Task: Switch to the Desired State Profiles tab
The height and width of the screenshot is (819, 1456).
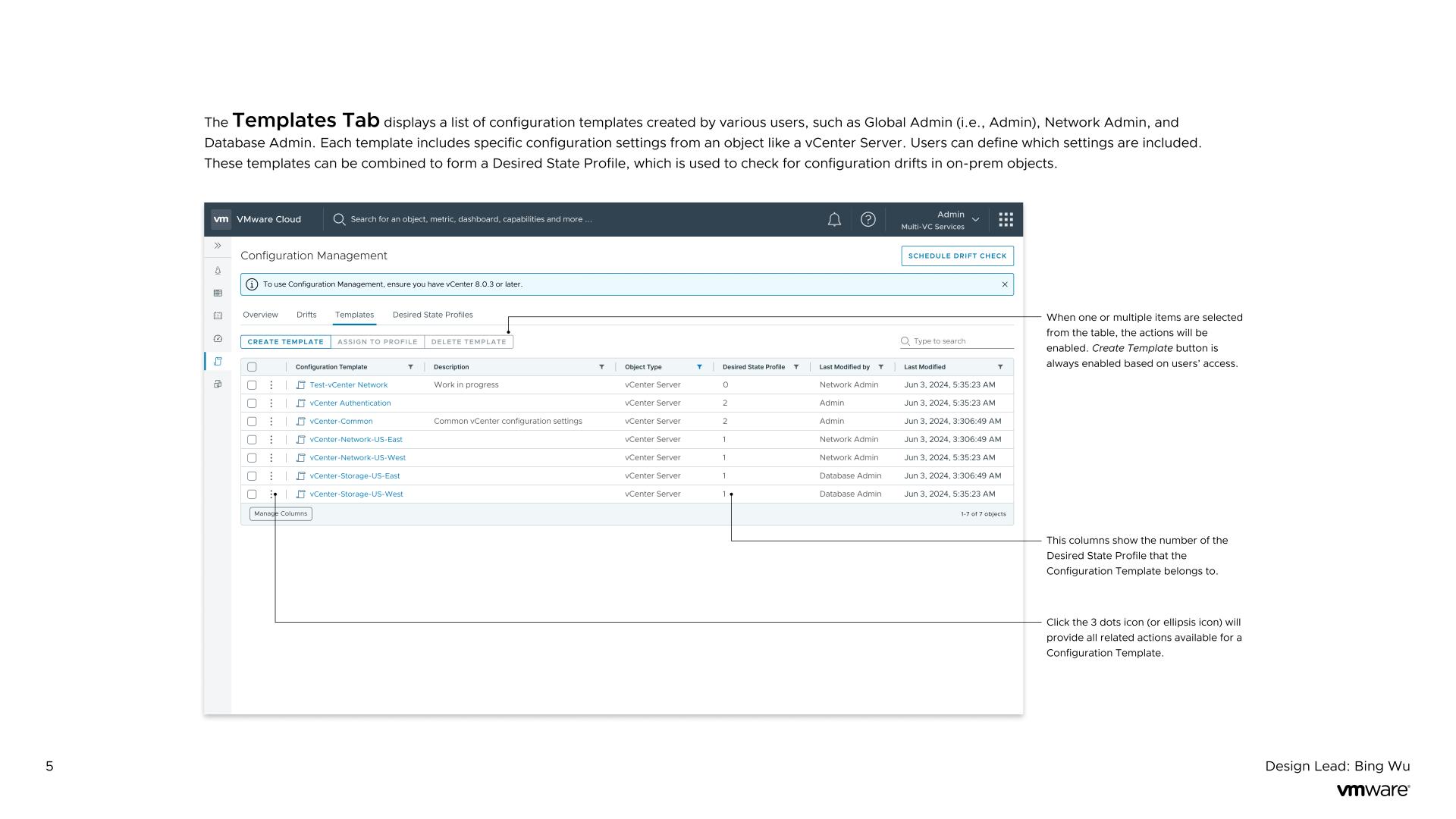Action: coord(432,315)
